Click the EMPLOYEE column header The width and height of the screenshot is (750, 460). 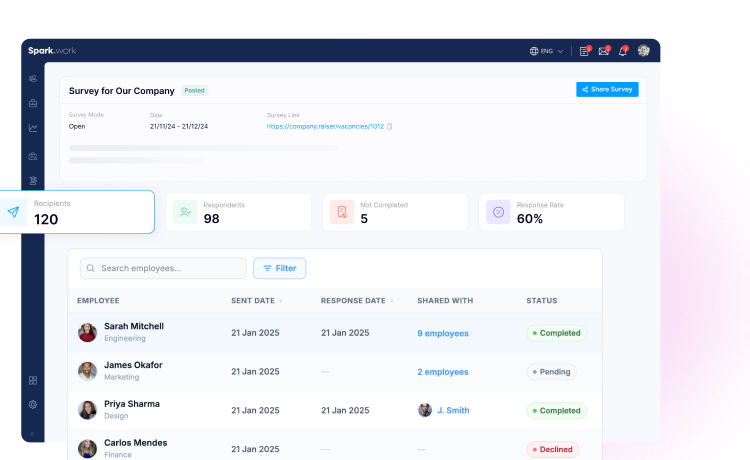pyautogui.click(x=98, y=301)
